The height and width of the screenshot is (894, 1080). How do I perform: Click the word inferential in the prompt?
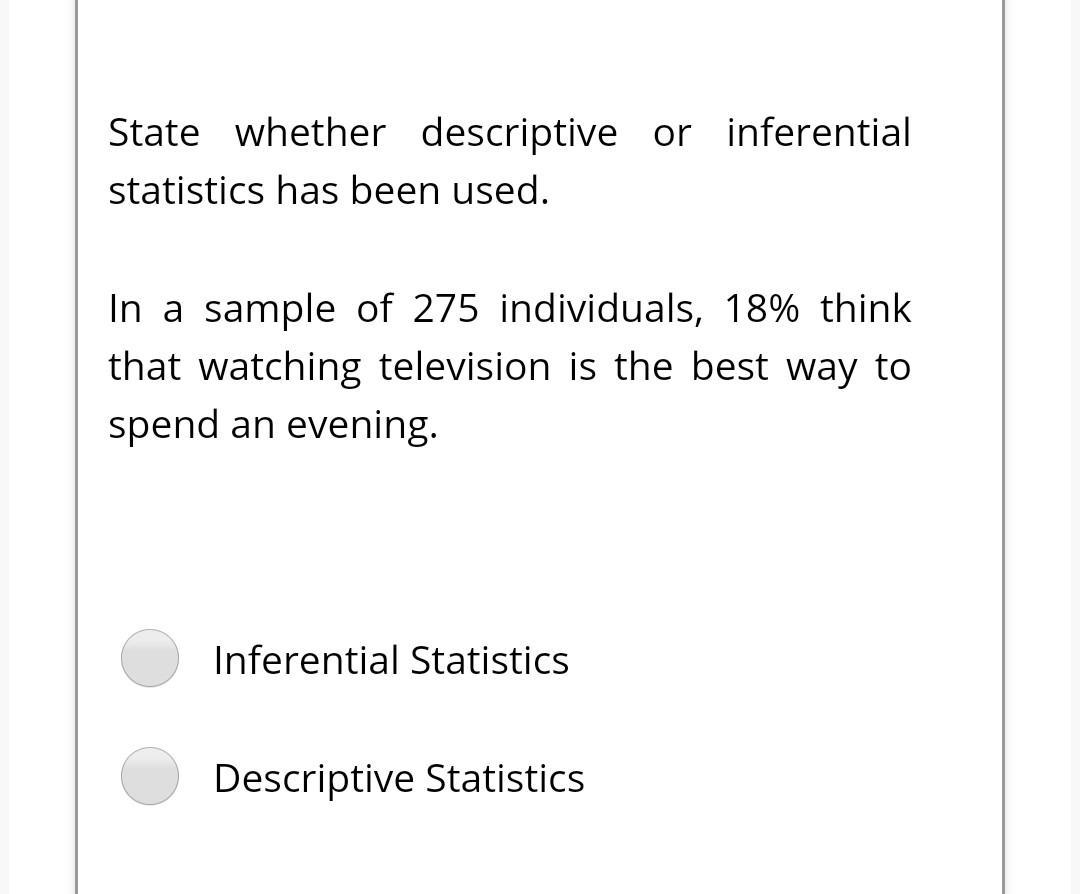(818, 131)
